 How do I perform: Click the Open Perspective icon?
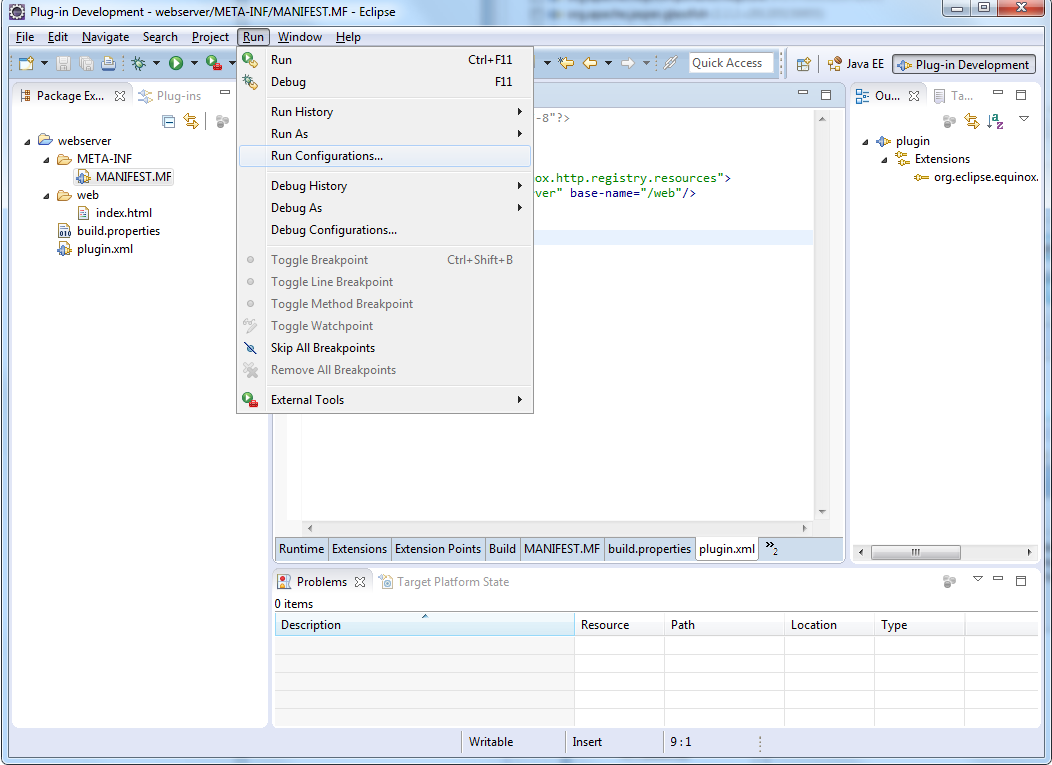point(803,64)
